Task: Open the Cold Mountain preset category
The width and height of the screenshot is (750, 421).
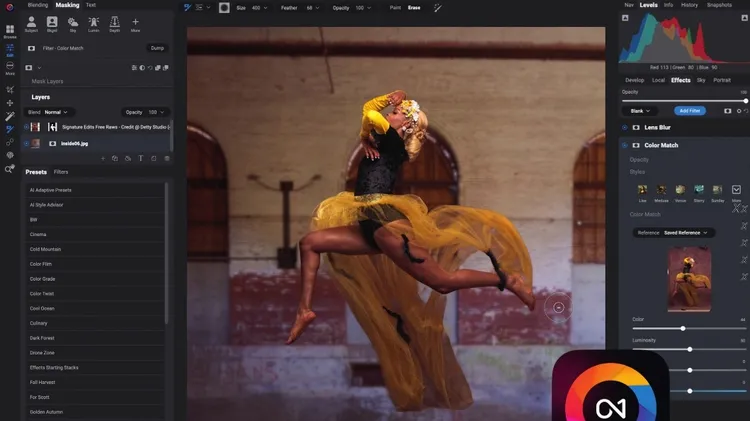Action: [46, 248]
